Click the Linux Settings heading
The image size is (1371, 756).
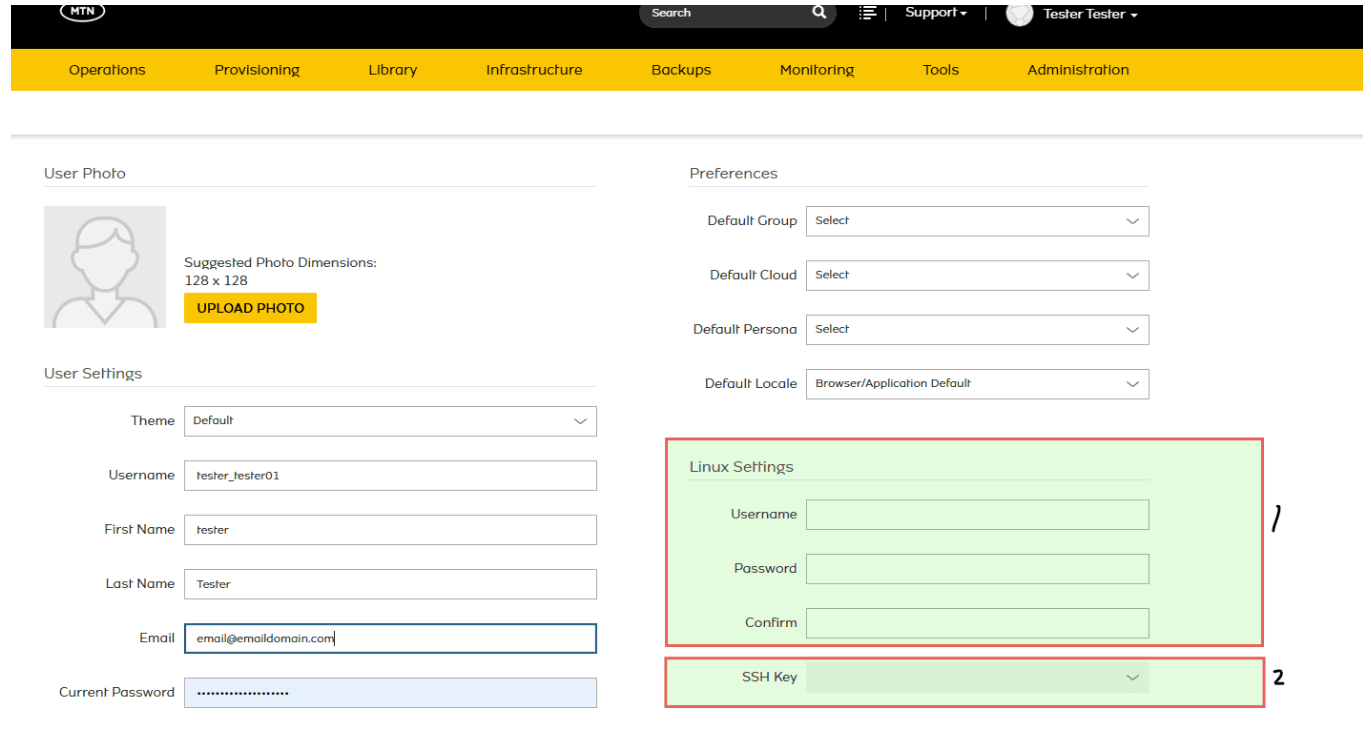741,467
